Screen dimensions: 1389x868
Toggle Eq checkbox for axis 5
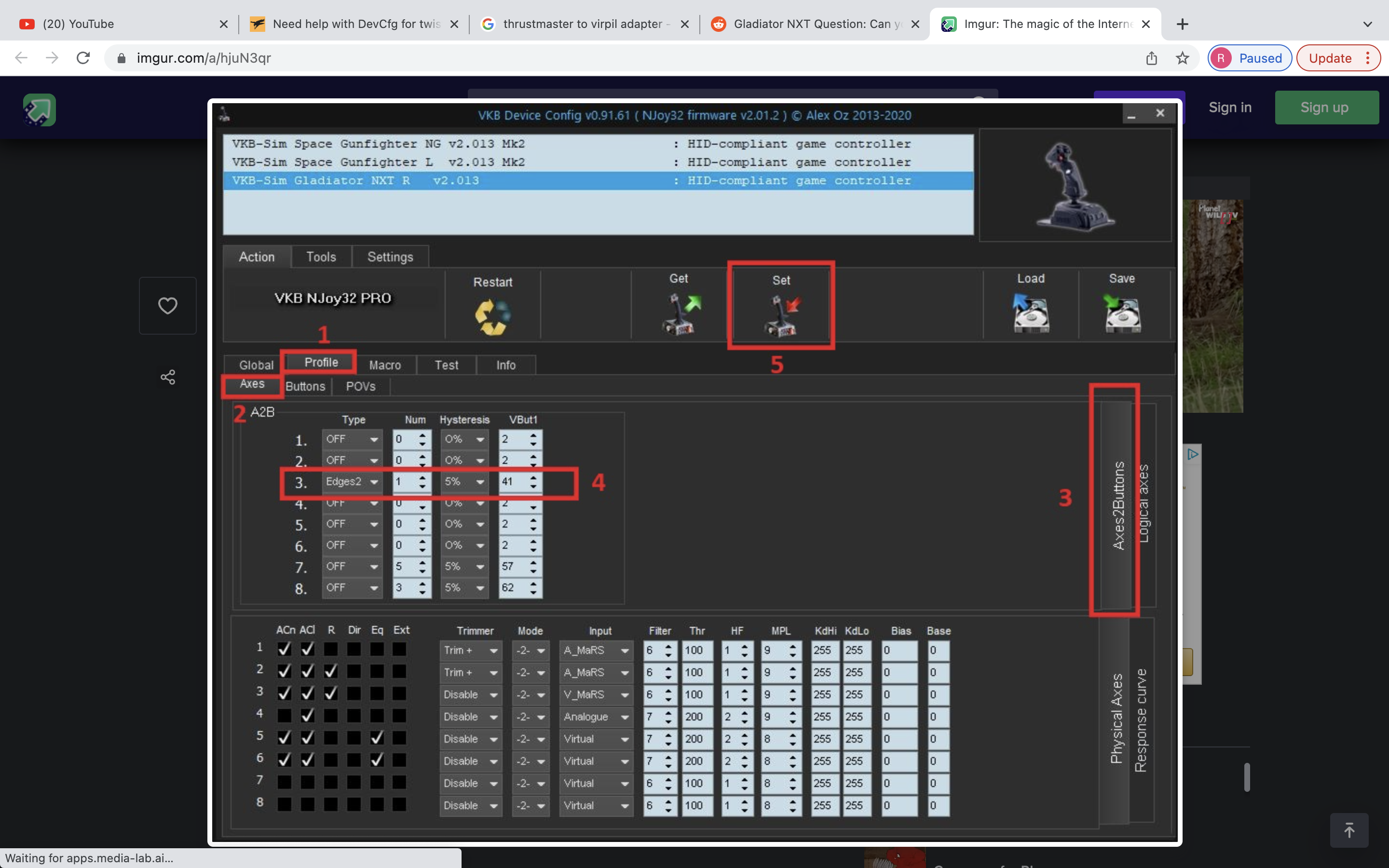(x=377, y=738)
